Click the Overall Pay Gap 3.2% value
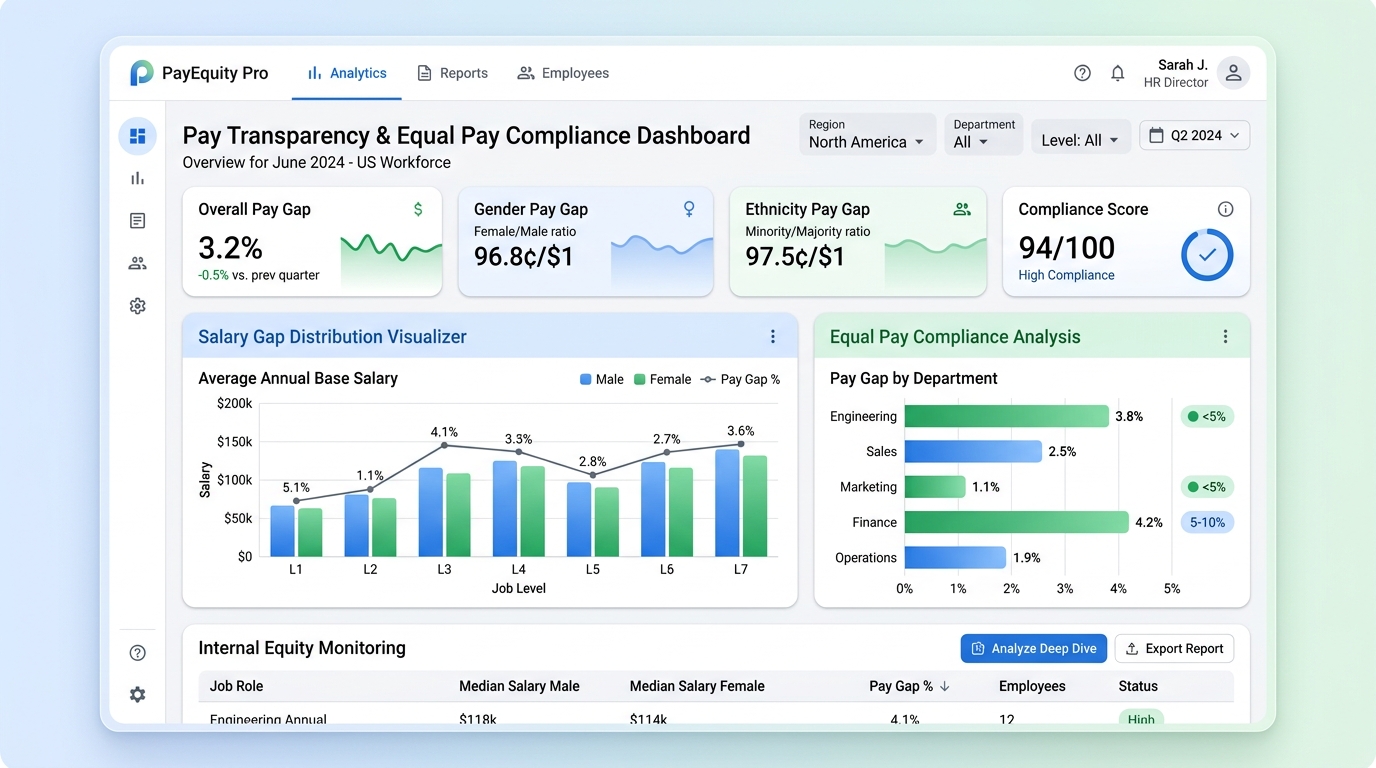 pyautogui.click(x=230, y=247)
